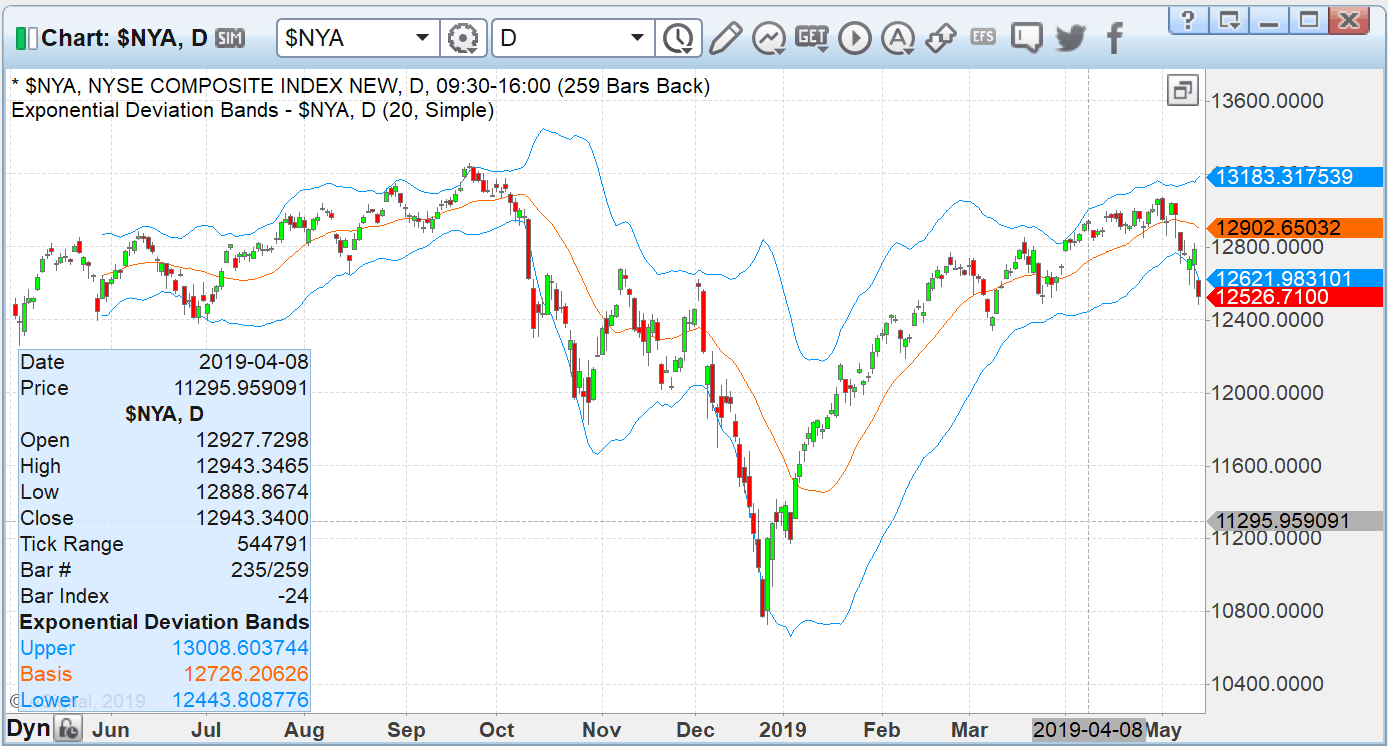
Task: Click the $NYA, D header in data box
Action: tap(164, 414)
